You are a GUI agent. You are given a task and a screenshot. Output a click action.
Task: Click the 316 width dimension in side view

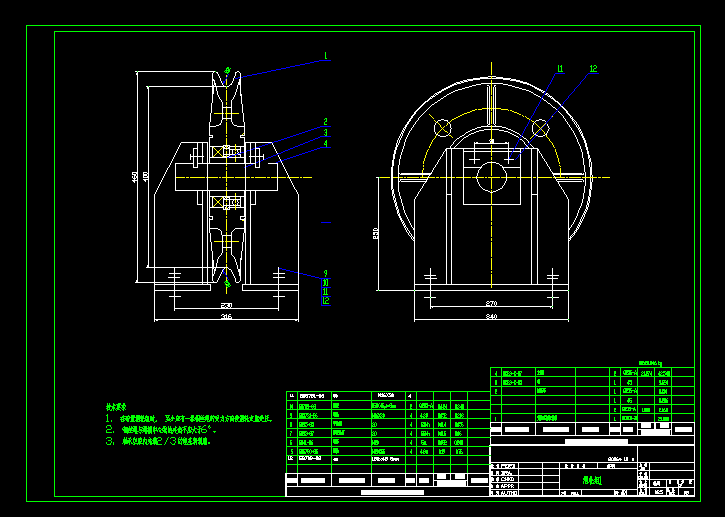(x=226, y=317)
